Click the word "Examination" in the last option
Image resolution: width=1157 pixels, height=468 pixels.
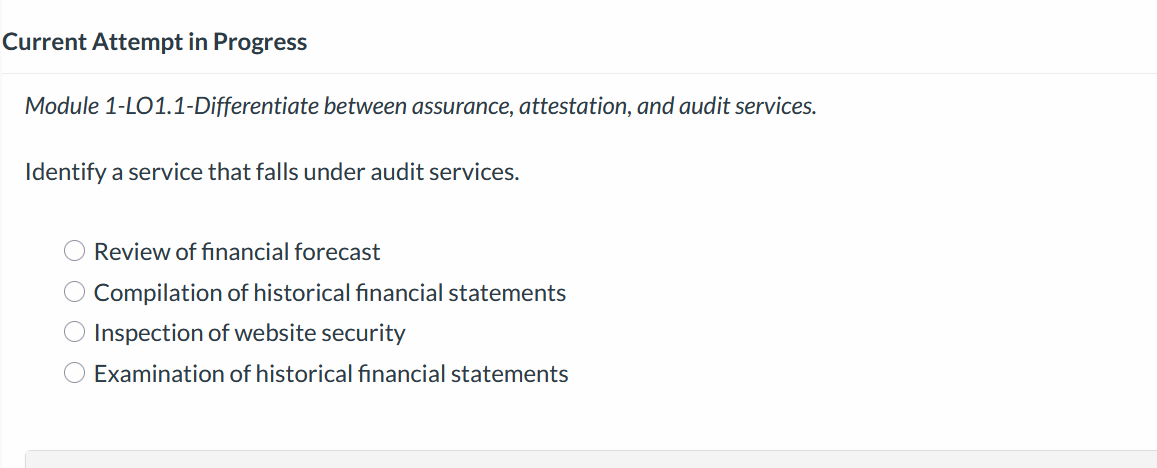pyautogui.click(x=159, y=374)
